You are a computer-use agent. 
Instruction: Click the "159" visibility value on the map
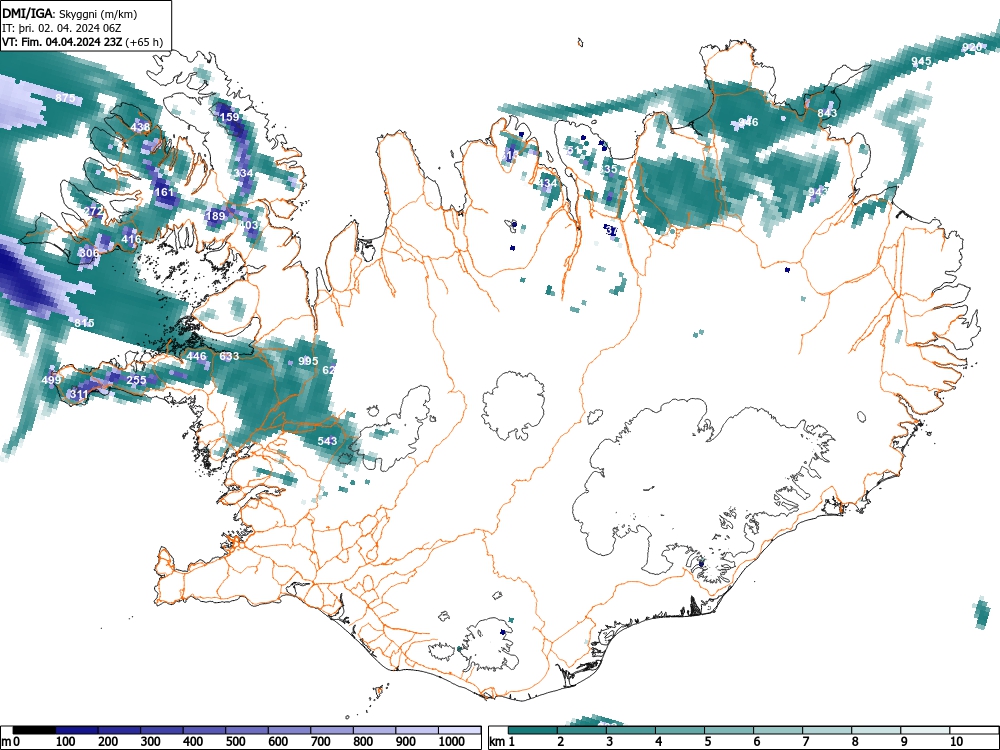[x=229, y=117]
